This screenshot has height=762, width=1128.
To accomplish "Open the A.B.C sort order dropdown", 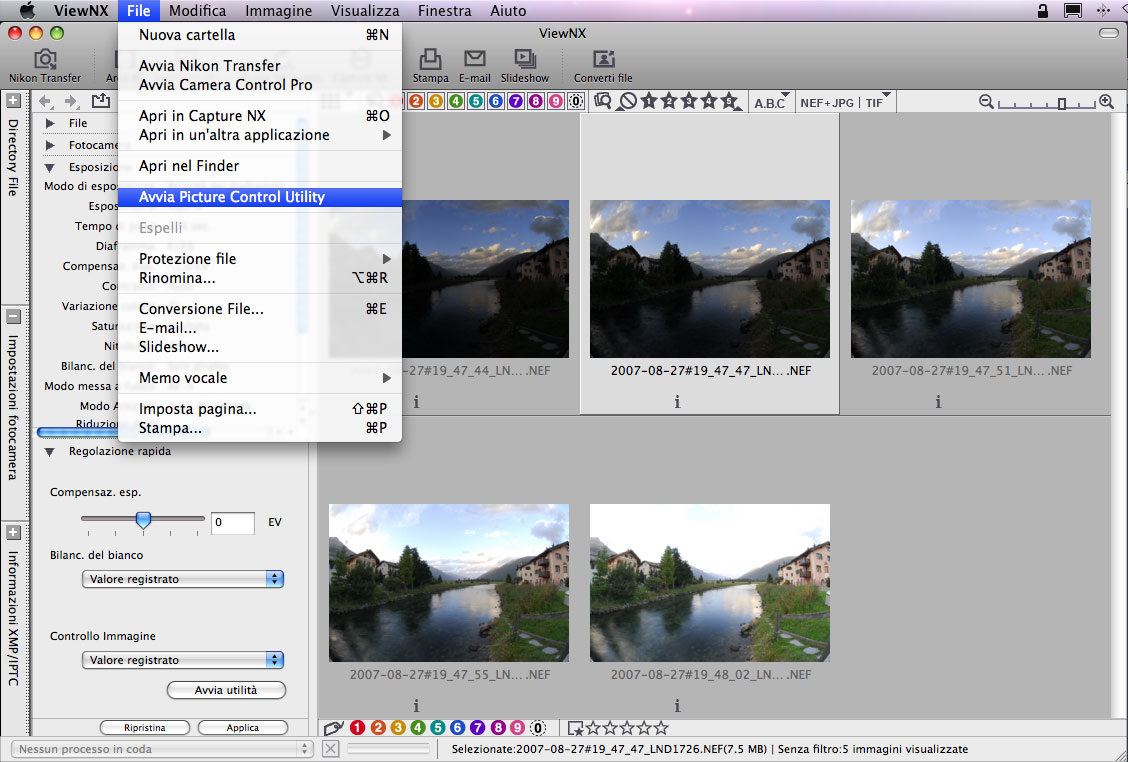I will [x=771, y=102].
